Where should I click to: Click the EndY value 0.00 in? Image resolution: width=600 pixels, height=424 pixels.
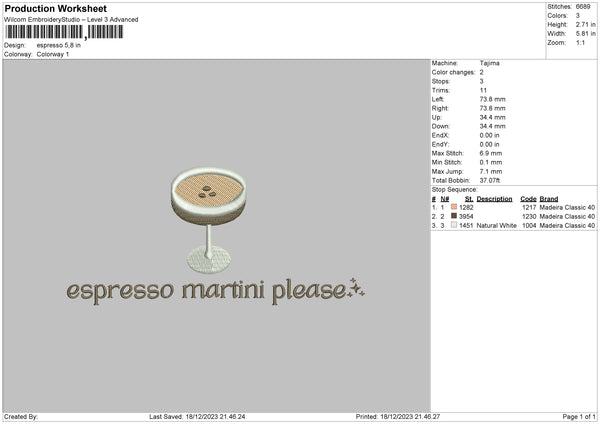click(489, 144)
